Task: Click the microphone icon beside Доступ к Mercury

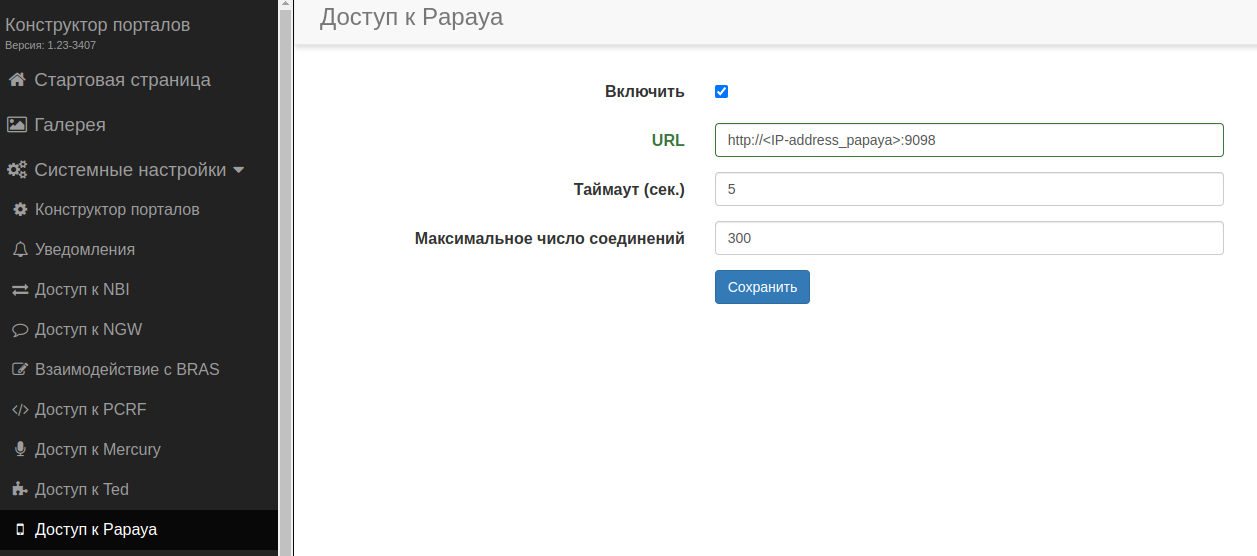Action: tap(19, 450)
